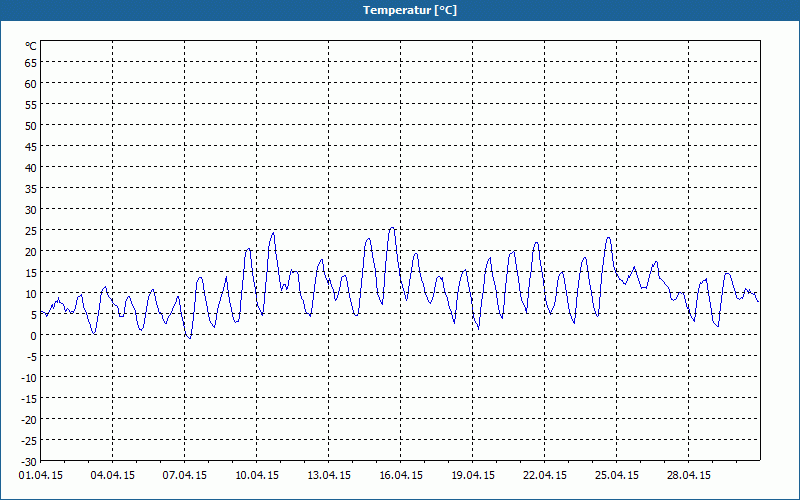Click the 25.04.15 date label
This screenshot has width=800, height=500.
coord(616,476)
